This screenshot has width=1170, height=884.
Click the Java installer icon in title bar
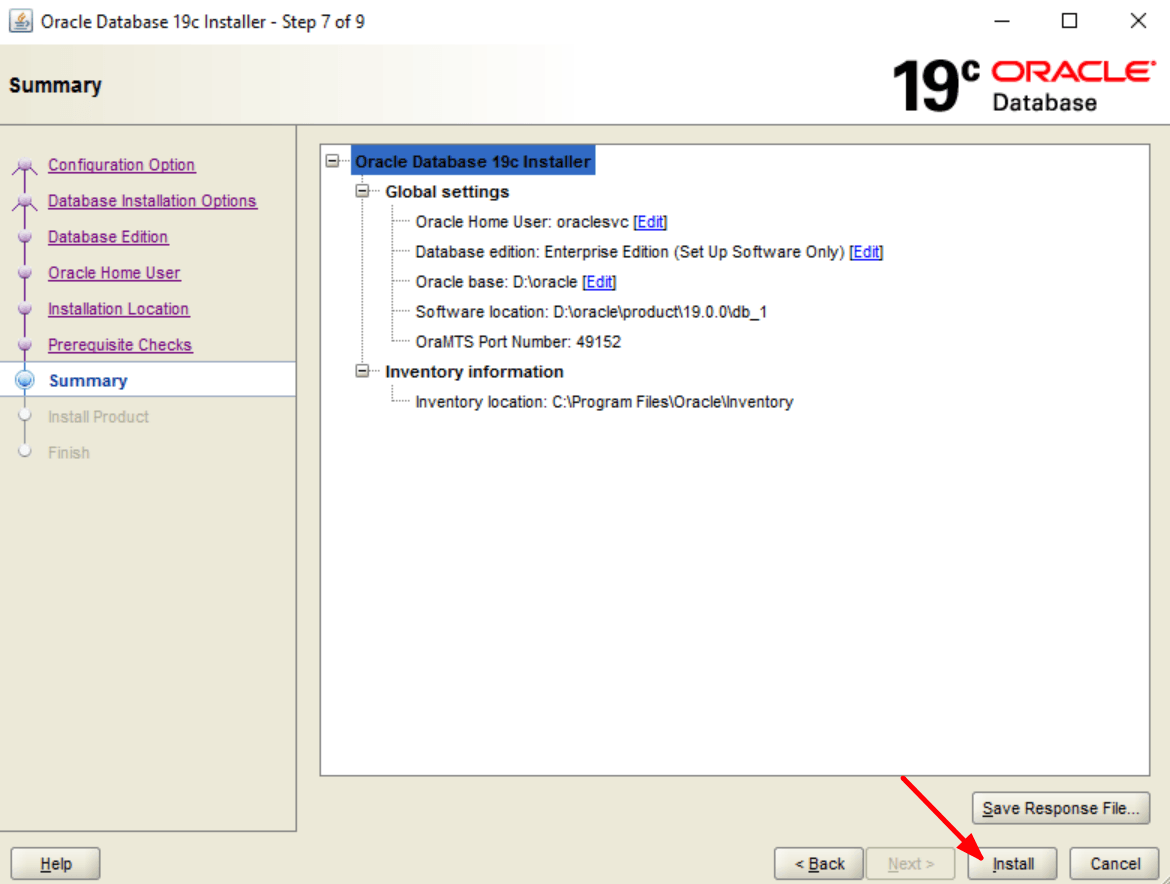[20, 21]
